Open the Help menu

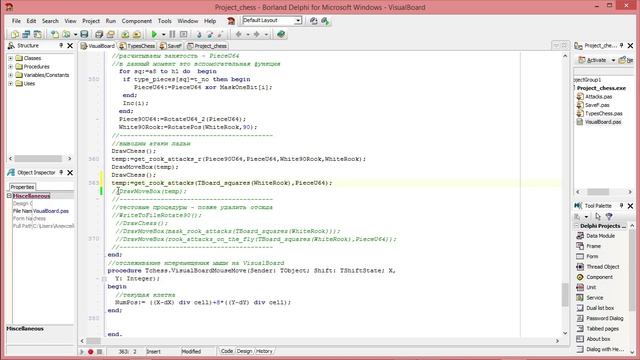pyautogui.click(x=210, y=21)
